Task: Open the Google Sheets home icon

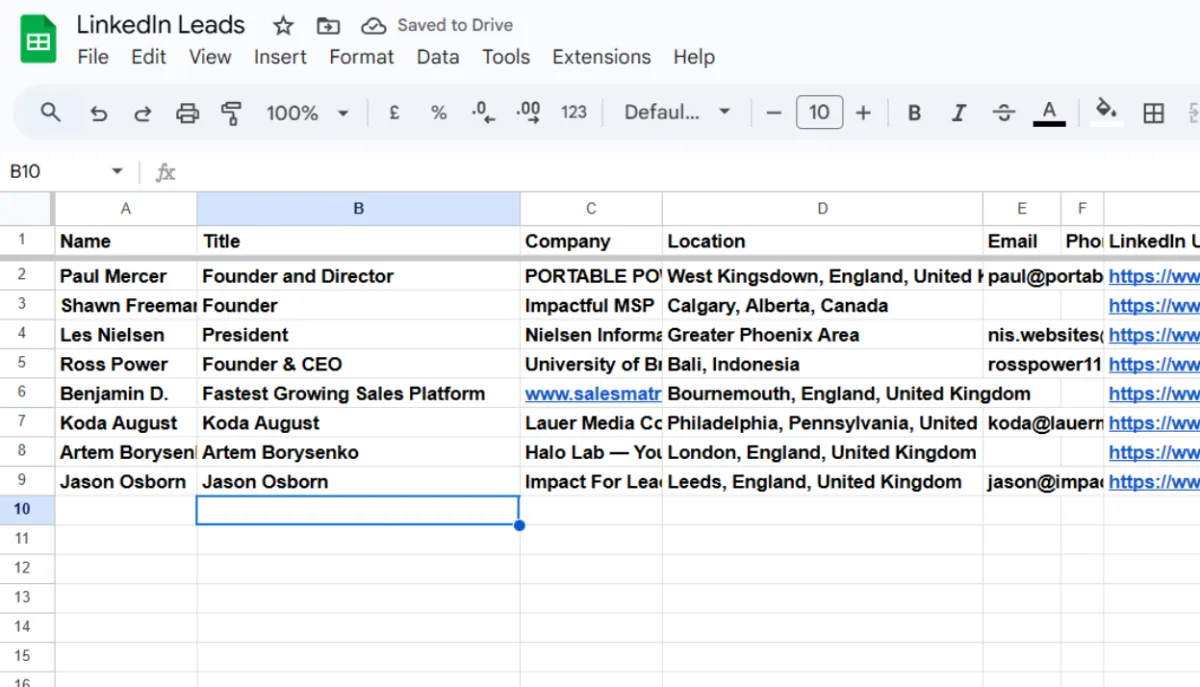Action: [x=38, y=41]
